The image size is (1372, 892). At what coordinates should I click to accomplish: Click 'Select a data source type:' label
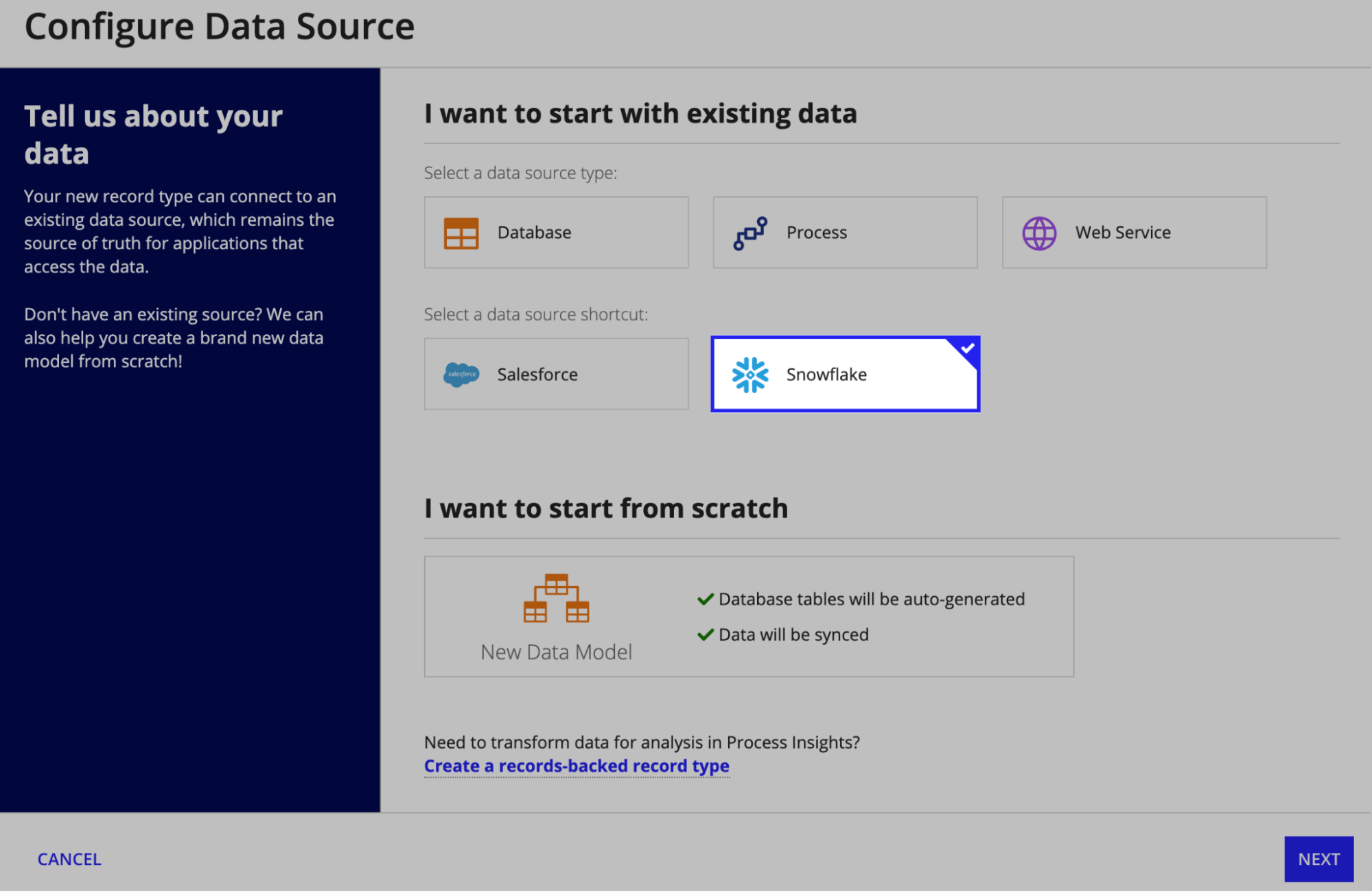tap(520, 173)
